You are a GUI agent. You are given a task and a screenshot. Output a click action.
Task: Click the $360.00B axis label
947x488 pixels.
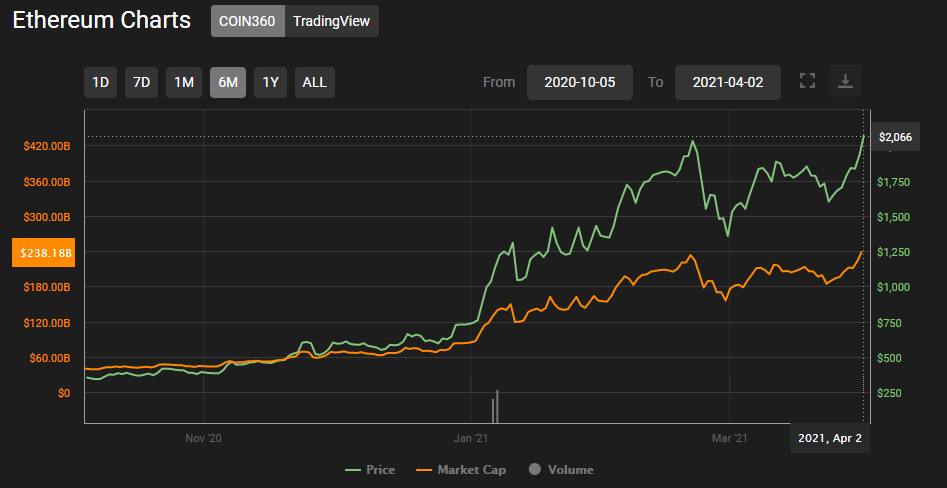(x=47, y=182)
